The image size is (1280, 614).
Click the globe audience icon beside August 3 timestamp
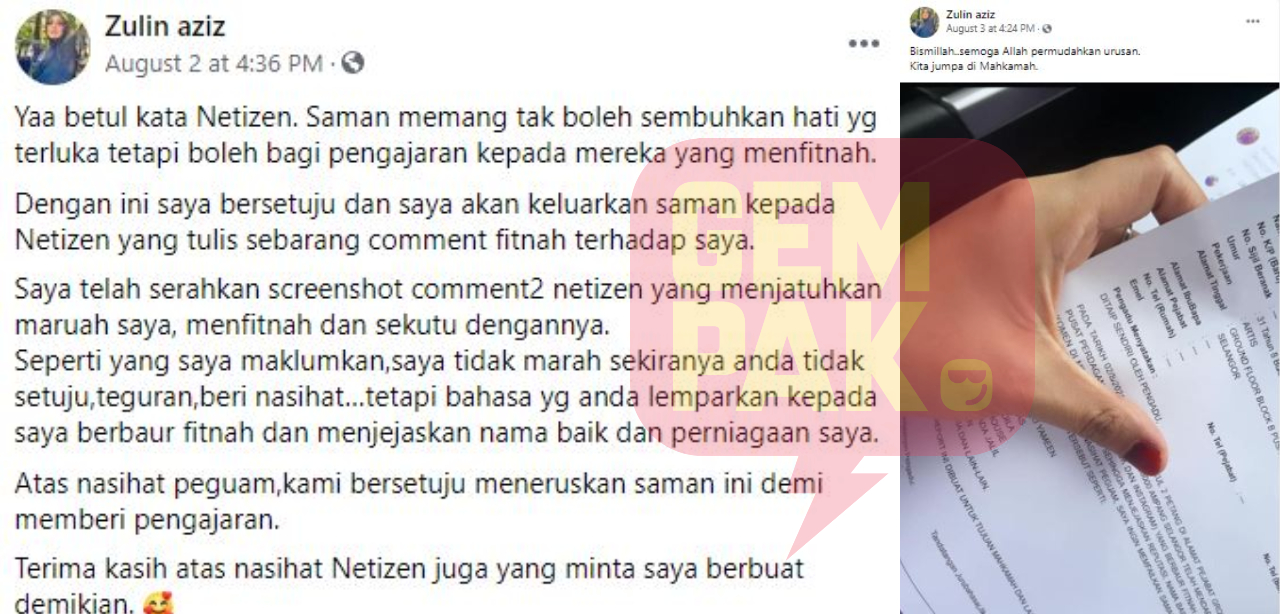[1047, 29]
